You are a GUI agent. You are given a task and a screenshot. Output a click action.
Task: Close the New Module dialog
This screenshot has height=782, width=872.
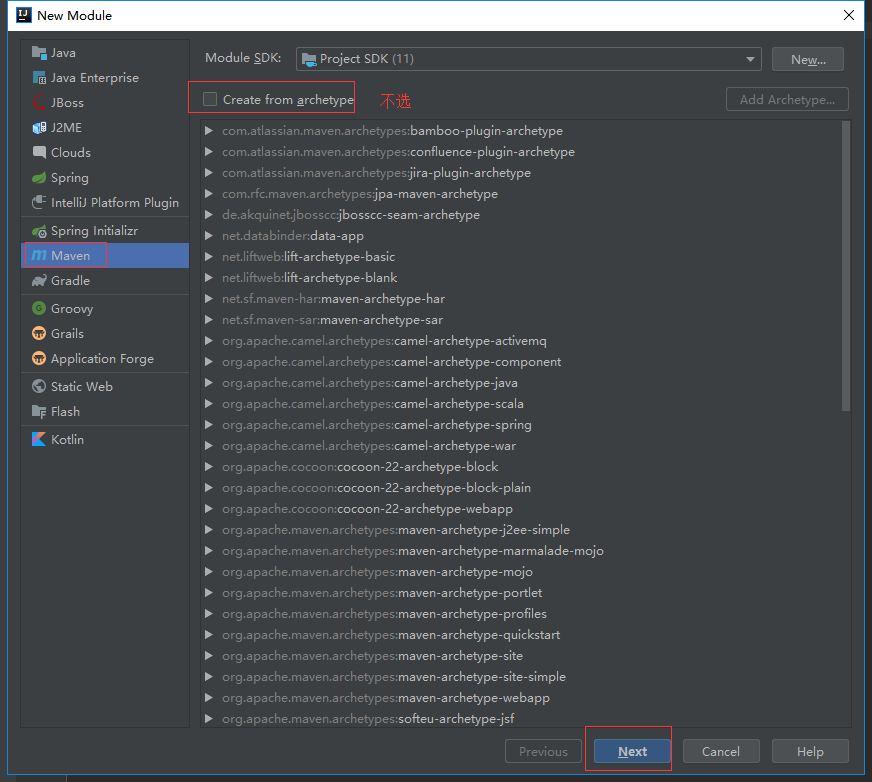849,15
